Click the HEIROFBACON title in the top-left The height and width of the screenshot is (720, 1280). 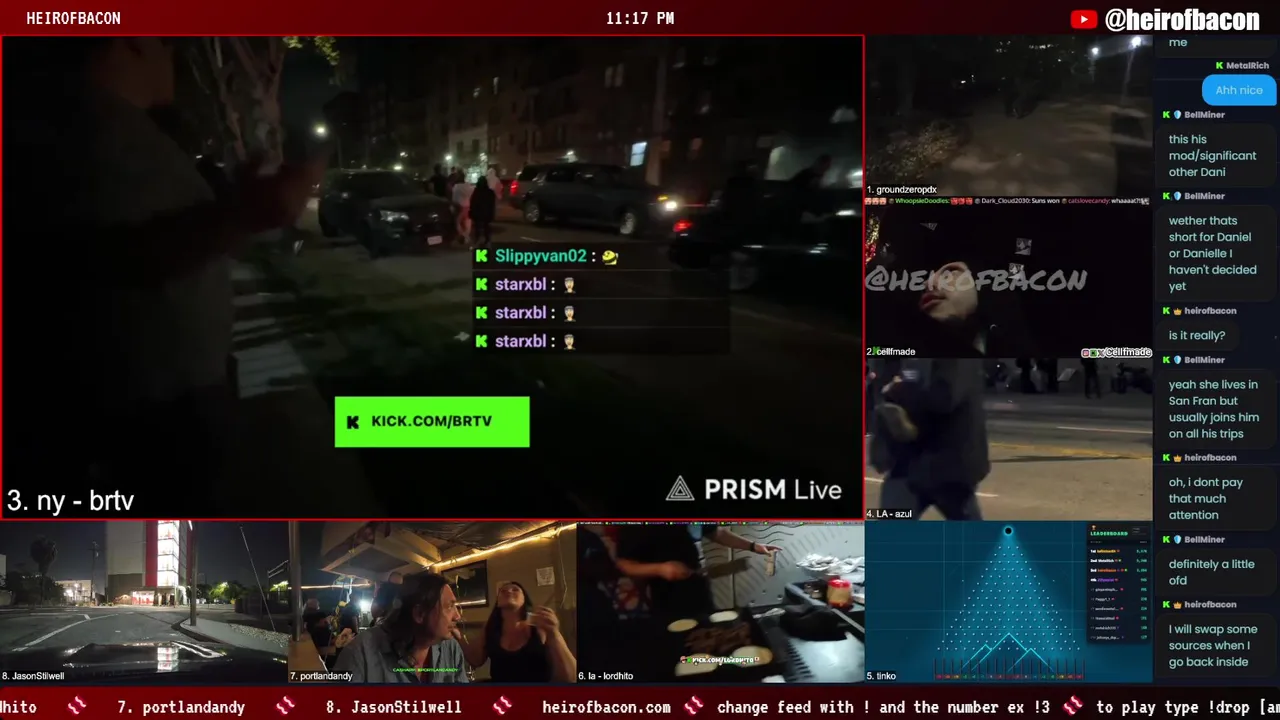pyautogui.click(x=73, y=19)
